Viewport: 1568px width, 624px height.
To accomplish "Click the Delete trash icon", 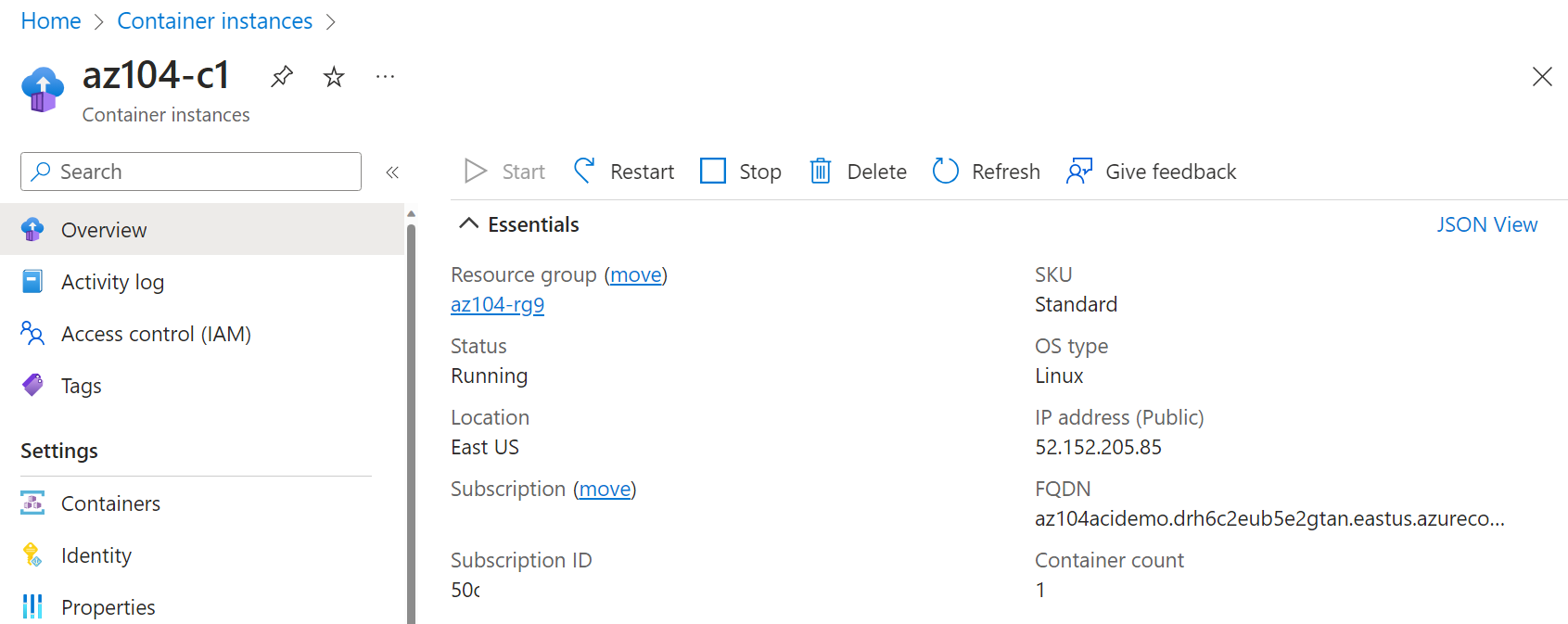I will point(821,172).
